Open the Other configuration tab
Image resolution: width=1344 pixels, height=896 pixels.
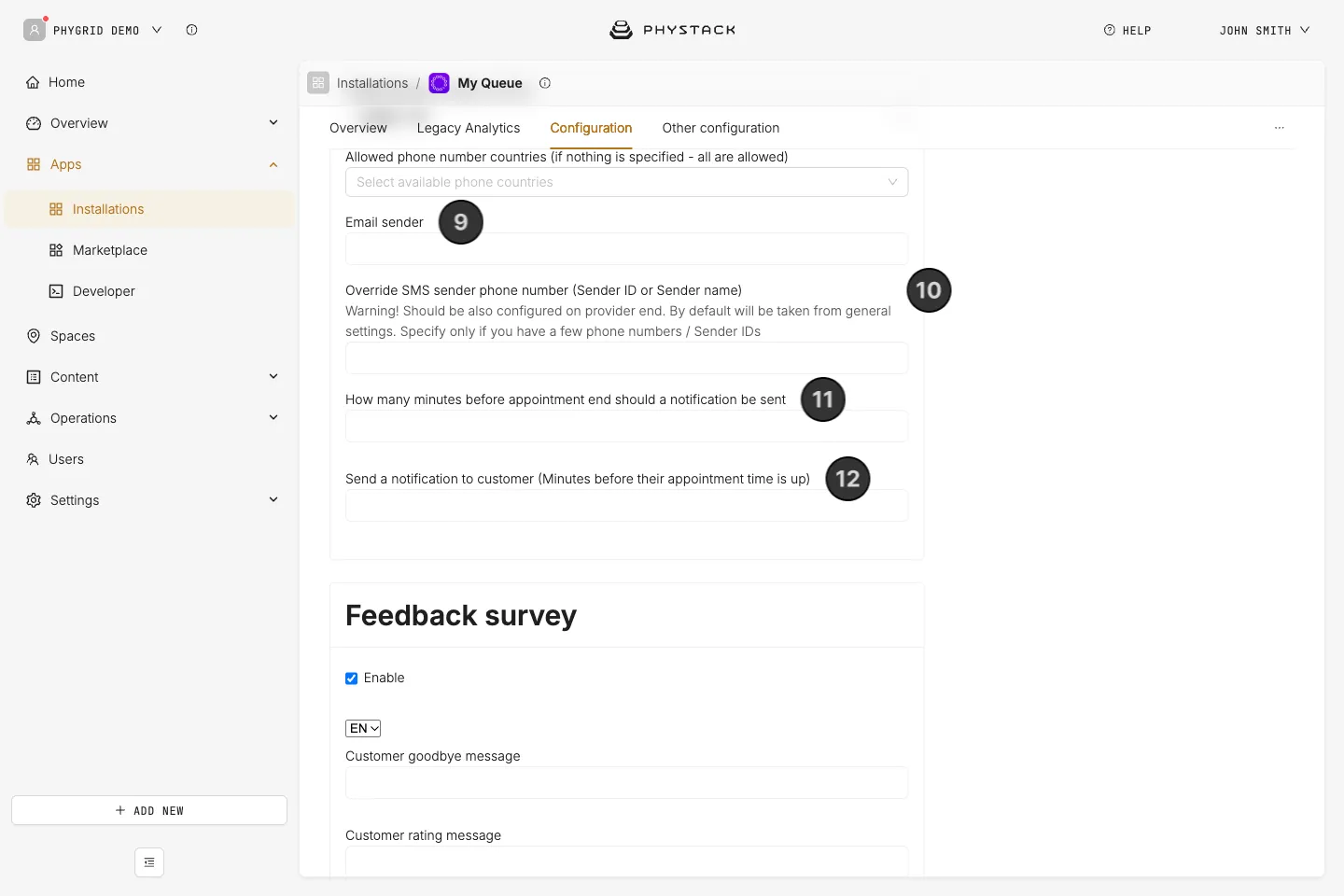point(721,128)
